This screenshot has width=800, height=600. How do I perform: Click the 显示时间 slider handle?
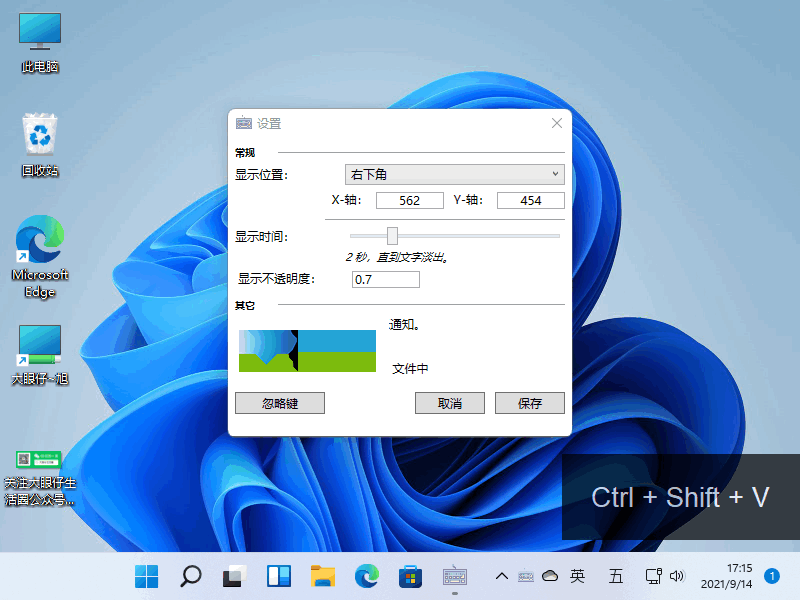pos(392,236)
